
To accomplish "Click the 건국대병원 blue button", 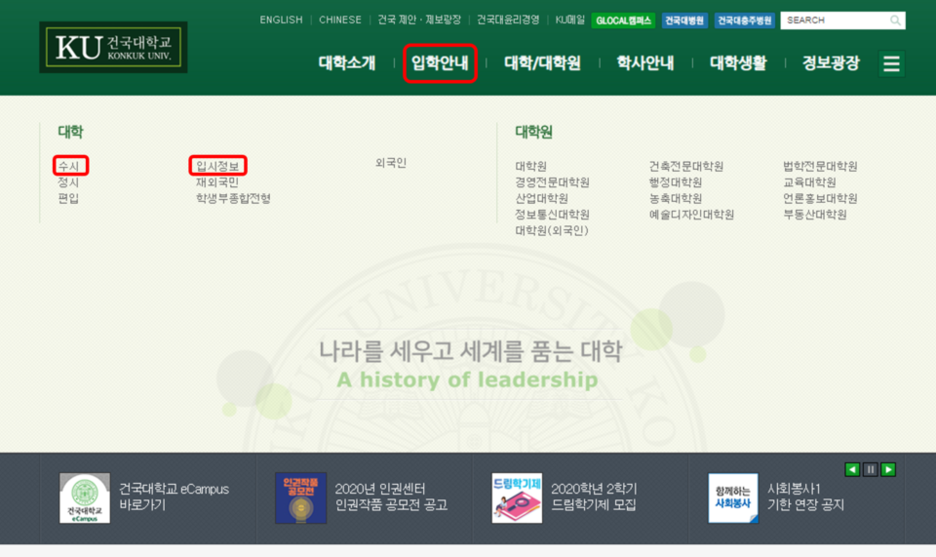I will tap(684, 20).
